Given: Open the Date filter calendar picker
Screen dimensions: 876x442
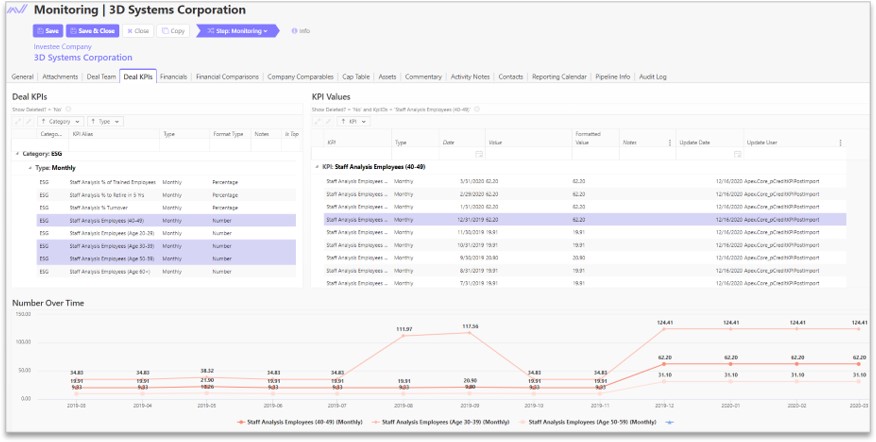Looking at the screenshot, I should [x=479, y=154].
